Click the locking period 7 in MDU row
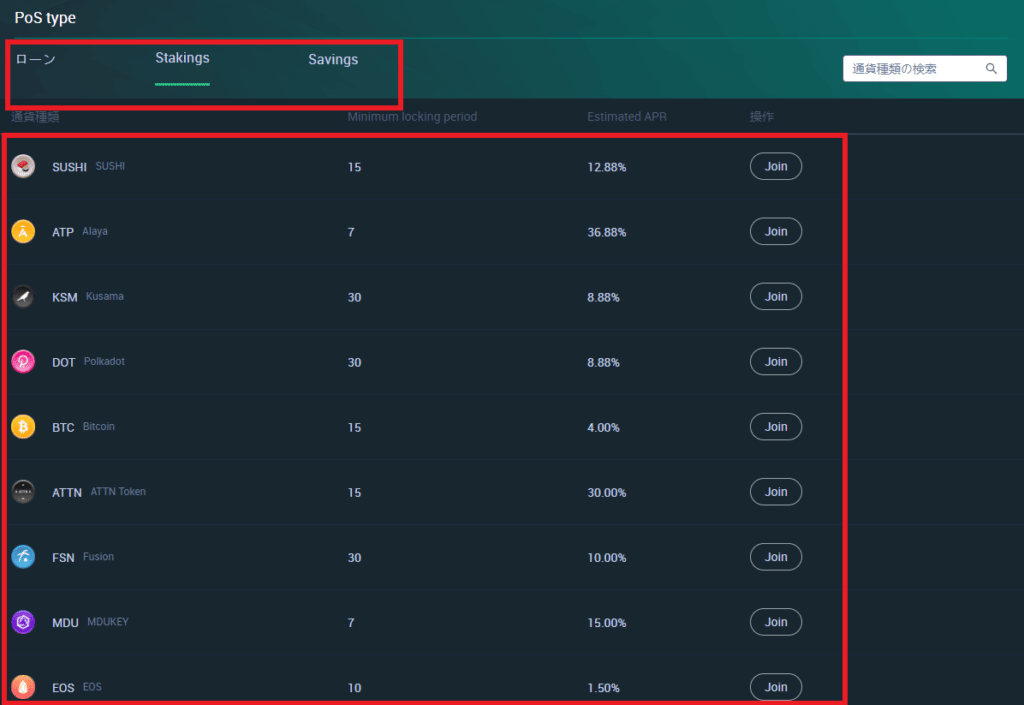The width and height of the screenshot is (1024, 705). pos(351,623)
